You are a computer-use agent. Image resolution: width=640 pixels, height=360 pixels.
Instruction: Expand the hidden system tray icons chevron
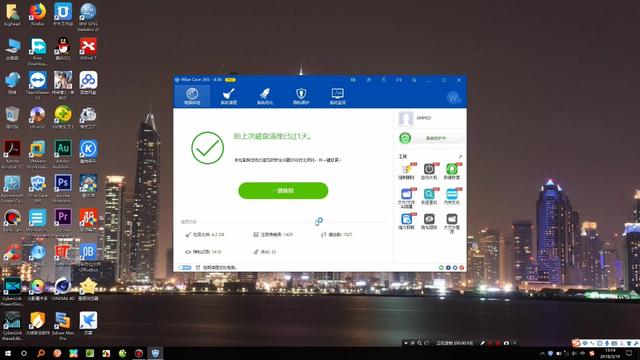542,353
